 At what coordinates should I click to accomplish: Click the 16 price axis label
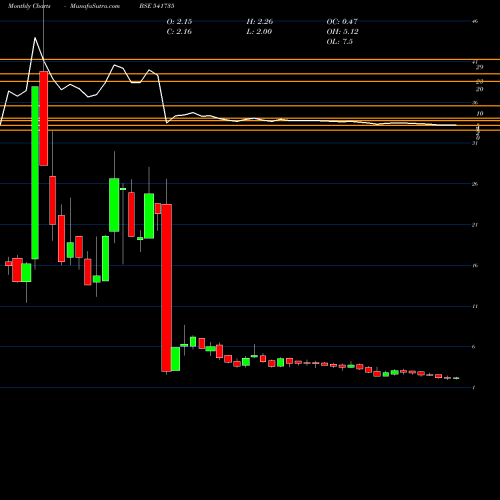coord(475,266)
